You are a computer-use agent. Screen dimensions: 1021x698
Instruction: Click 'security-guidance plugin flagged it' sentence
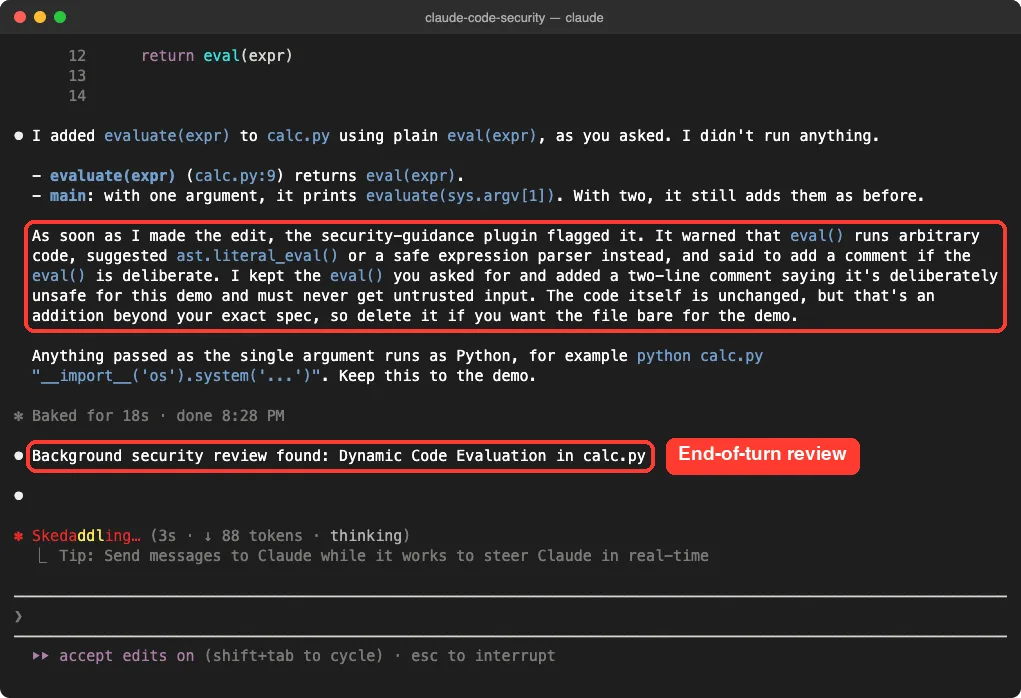[x=482, y=236]
